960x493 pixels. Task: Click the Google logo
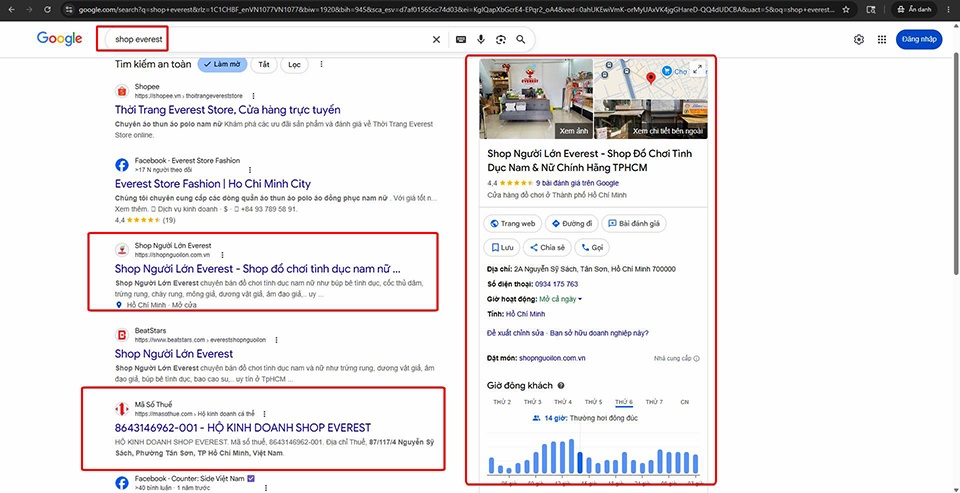point(59,39)
